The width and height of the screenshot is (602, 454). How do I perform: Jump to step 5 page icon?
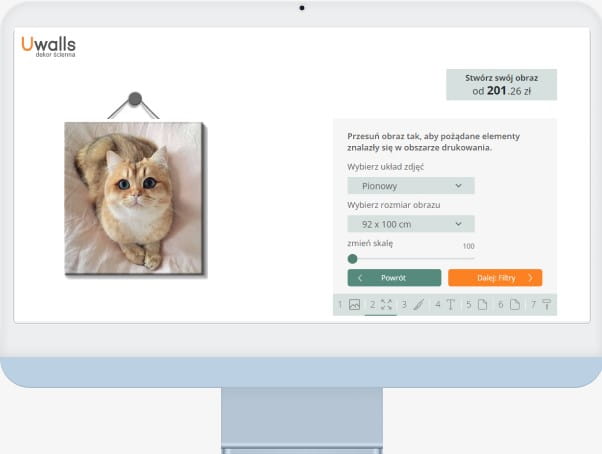(482, 305)
